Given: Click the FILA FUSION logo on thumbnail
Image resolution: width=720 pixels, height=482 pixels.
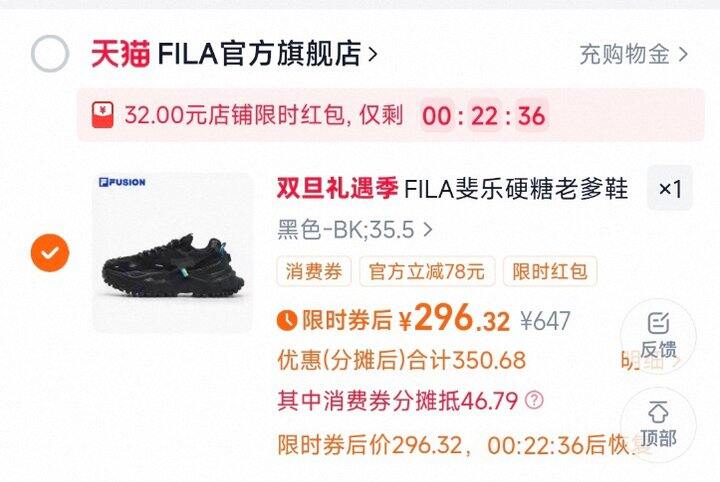Looking at the screenshot, I should pos(122,182).
